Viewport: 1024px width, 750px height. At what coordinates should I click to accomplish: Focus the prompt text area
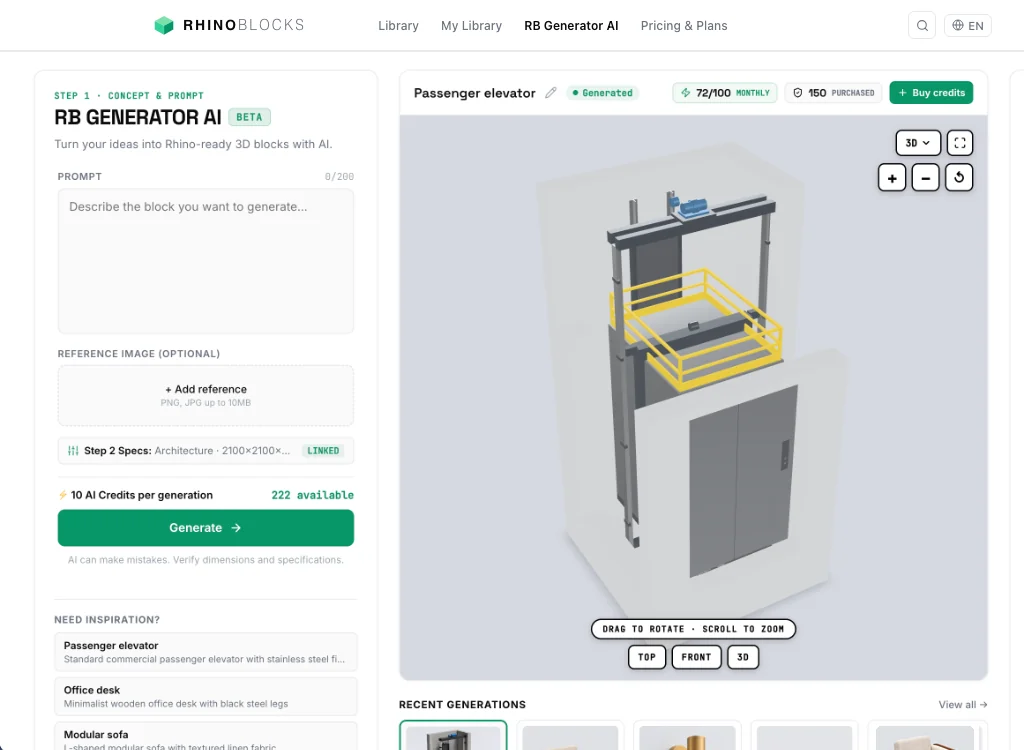pyautogui.click(x=206, y=261)
